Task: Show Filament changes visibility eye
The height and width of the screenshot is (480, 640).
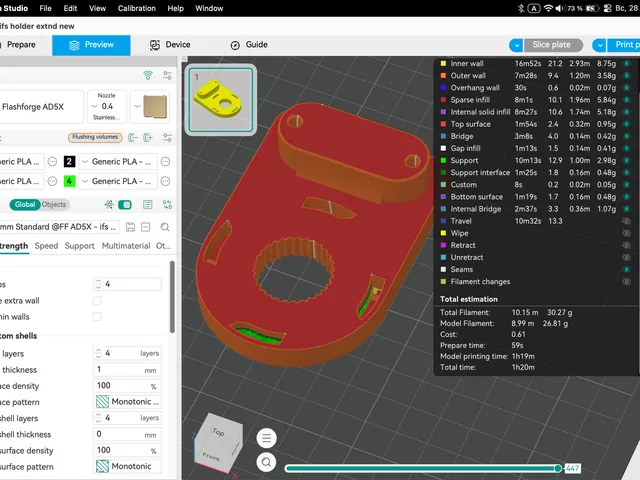Action: click(627, 282)
